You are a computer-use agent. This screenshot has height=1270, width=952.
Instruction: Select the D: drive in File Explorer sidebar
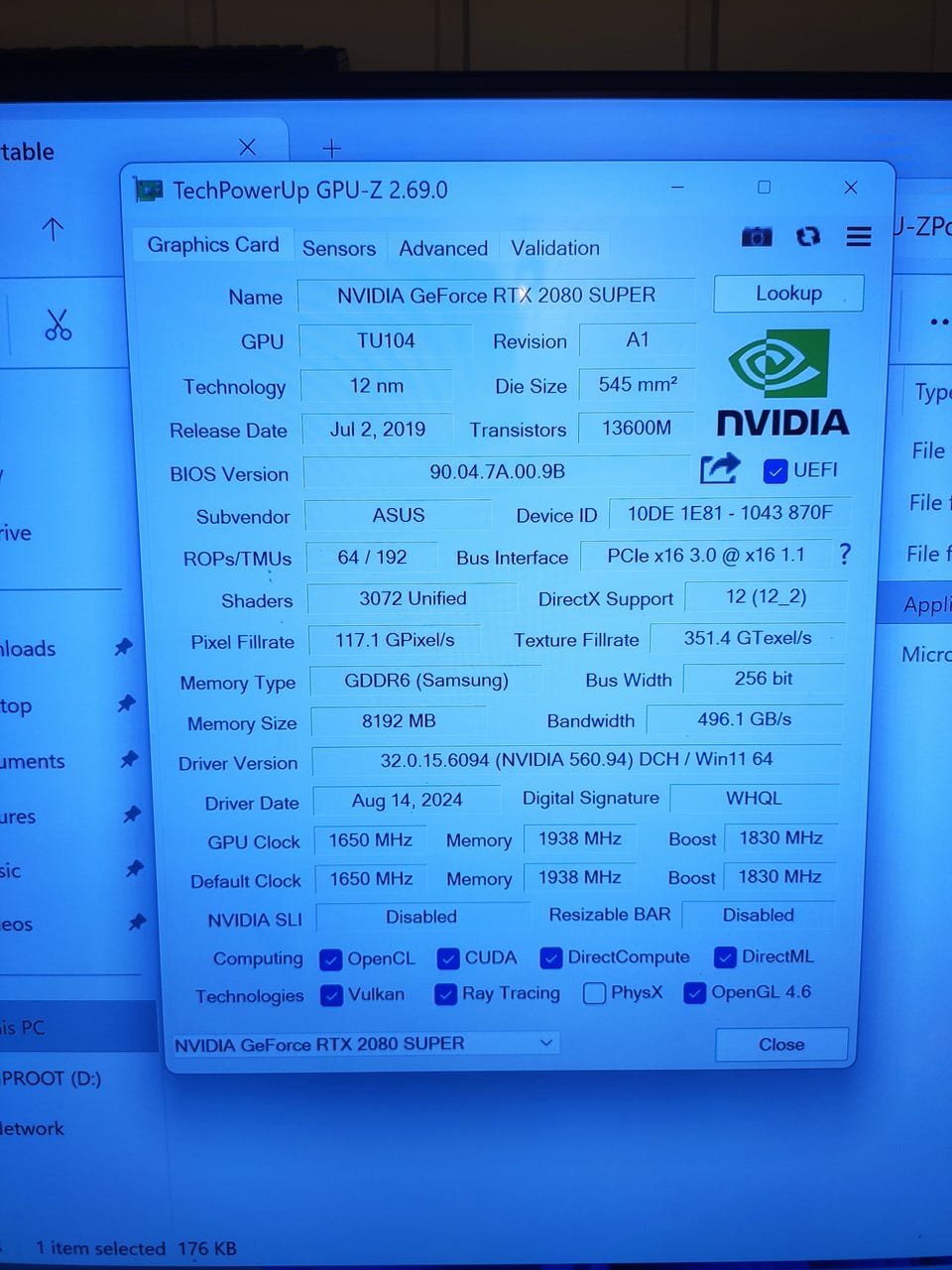pyautogui.click(x=51, y=1079)
